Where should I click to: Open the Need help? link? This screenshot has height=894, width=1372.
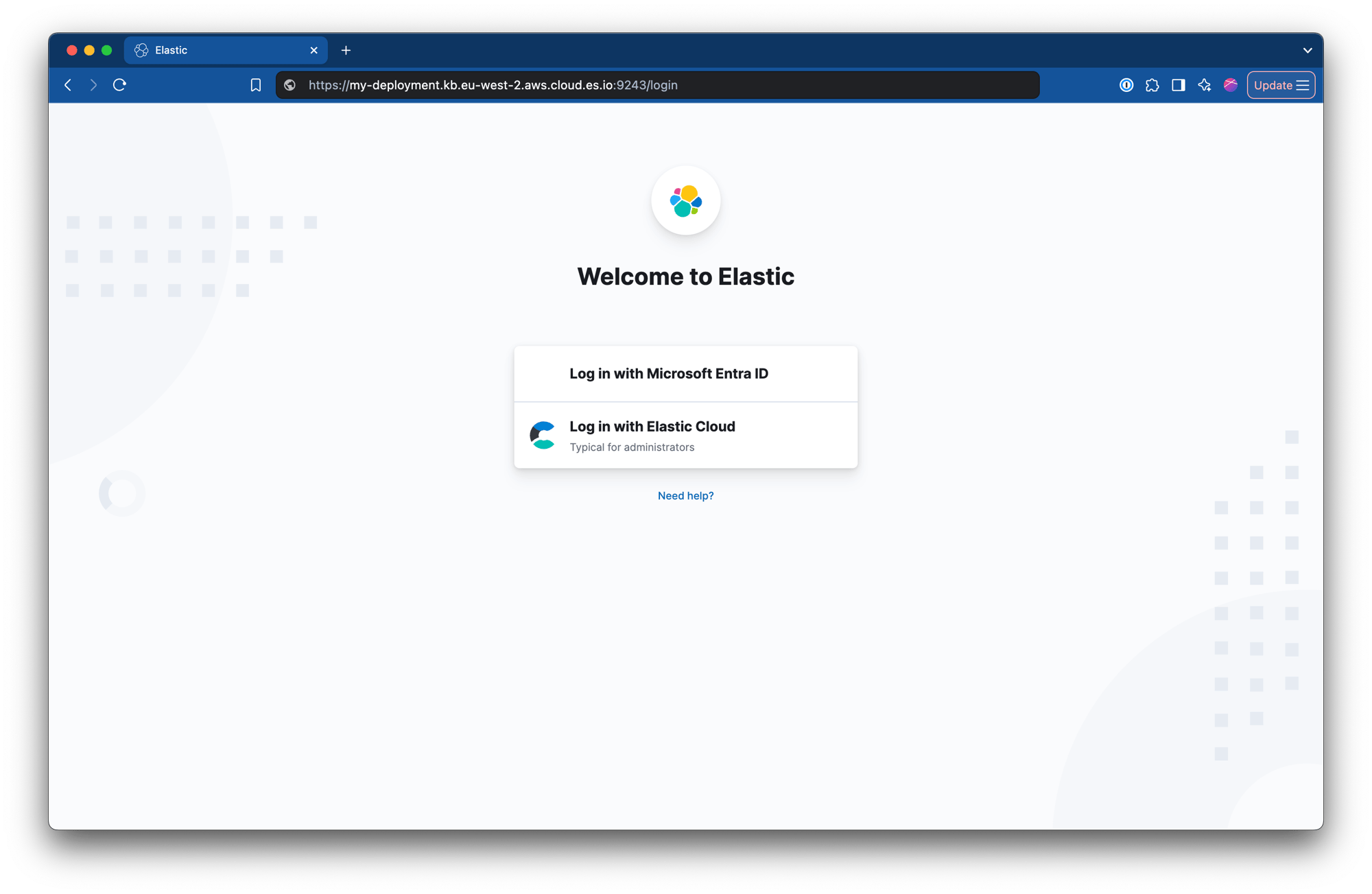[x=686, y=495]
